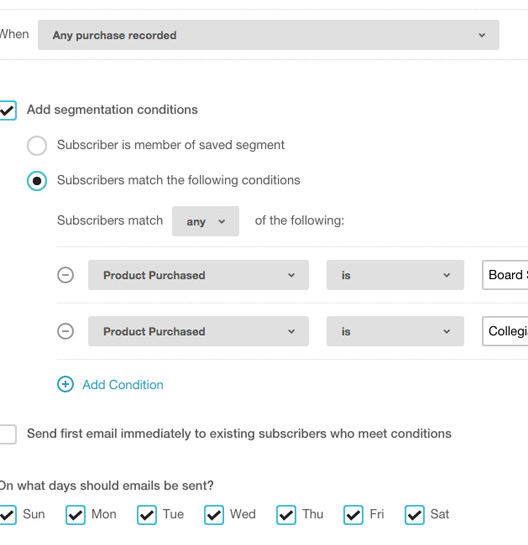Screen dimensions: 528x545
Task: Open the second 'is' operator dropdown
Action: point(395,331)
